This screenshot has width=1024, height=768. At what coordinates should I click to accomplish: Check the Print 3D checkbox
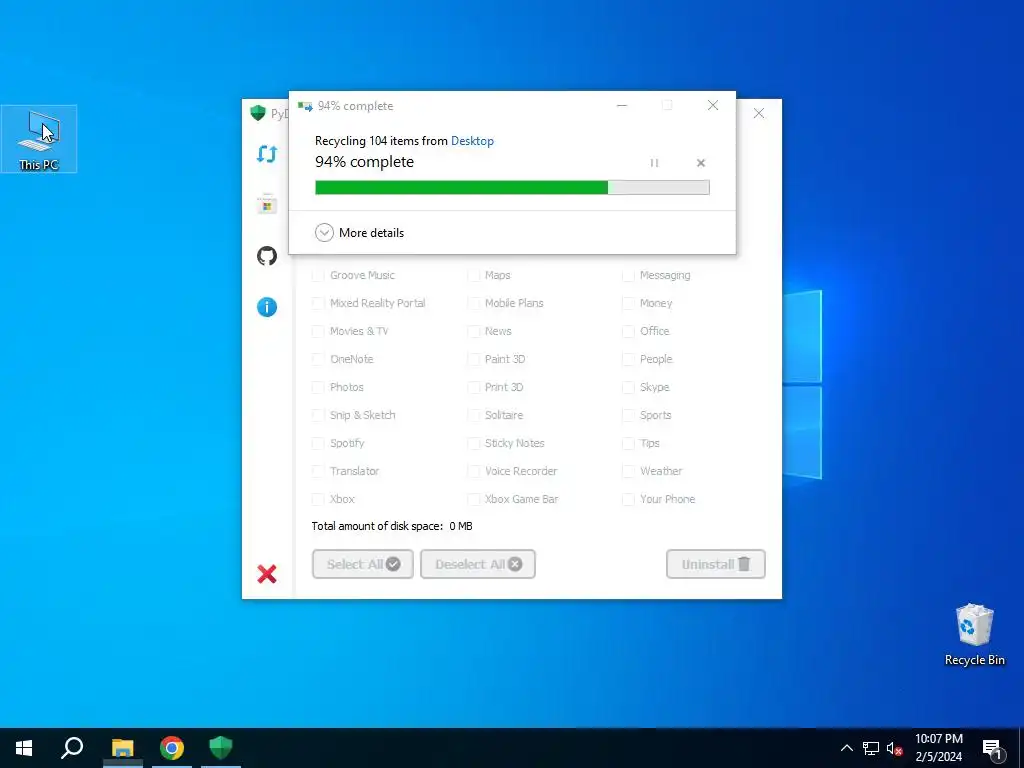click(x=473, y=387)
